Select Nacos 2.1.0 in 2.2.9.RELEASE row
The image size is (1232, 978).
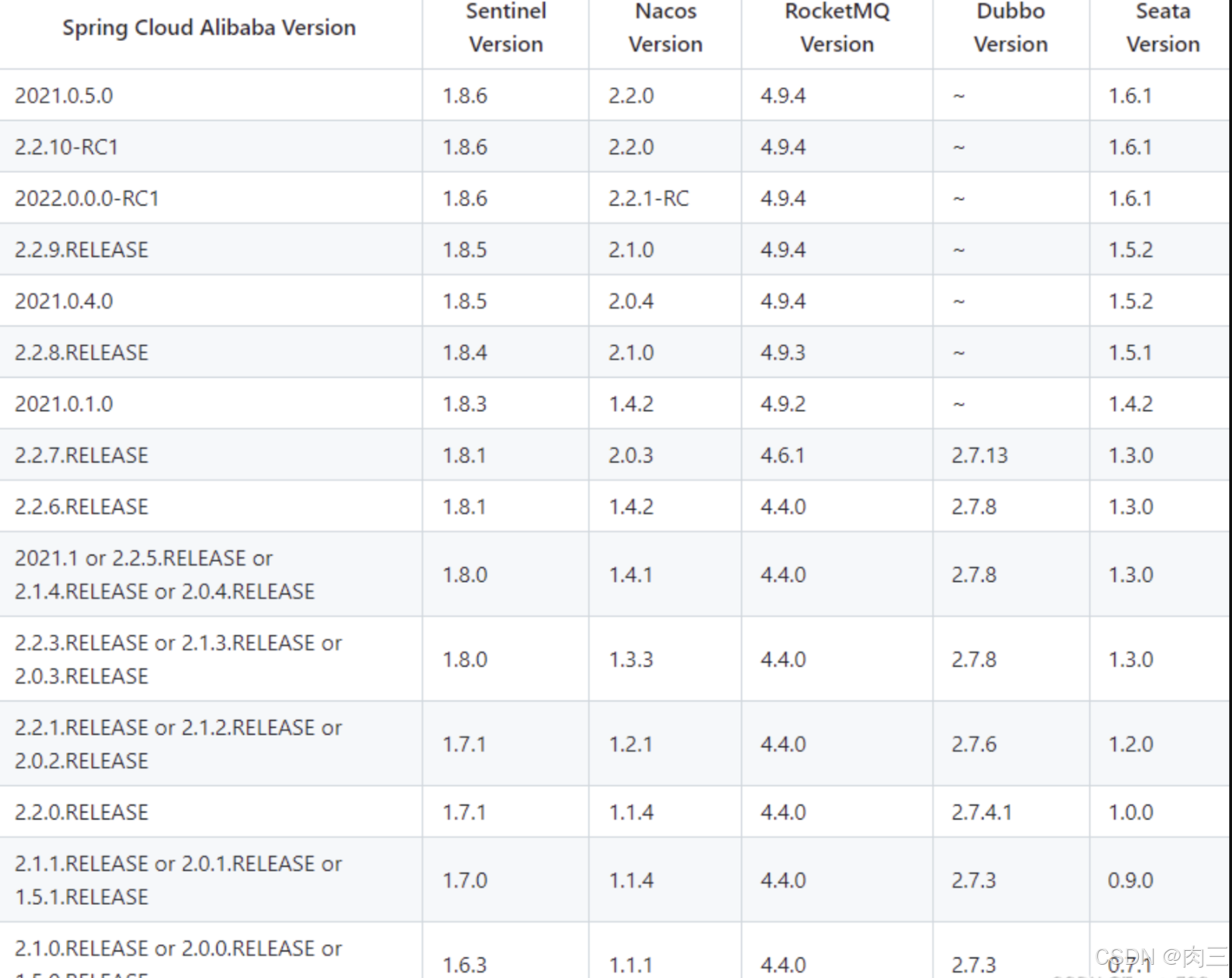click(631, 249)
